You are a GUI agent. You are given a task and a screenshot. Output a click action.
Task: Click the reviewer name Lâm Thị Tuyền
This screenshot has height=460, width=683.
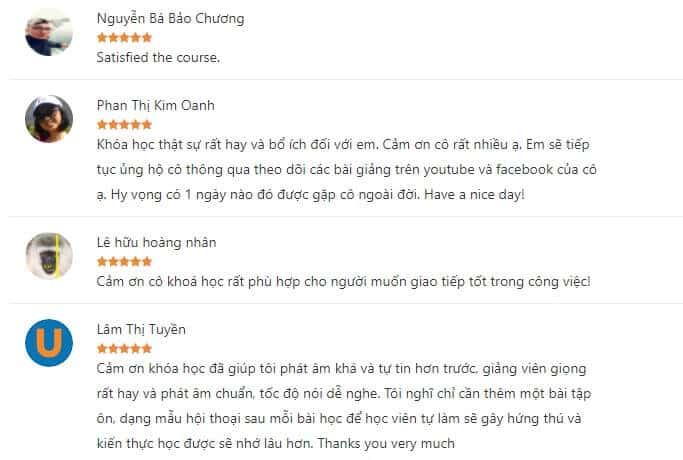(x=141, y=330)
